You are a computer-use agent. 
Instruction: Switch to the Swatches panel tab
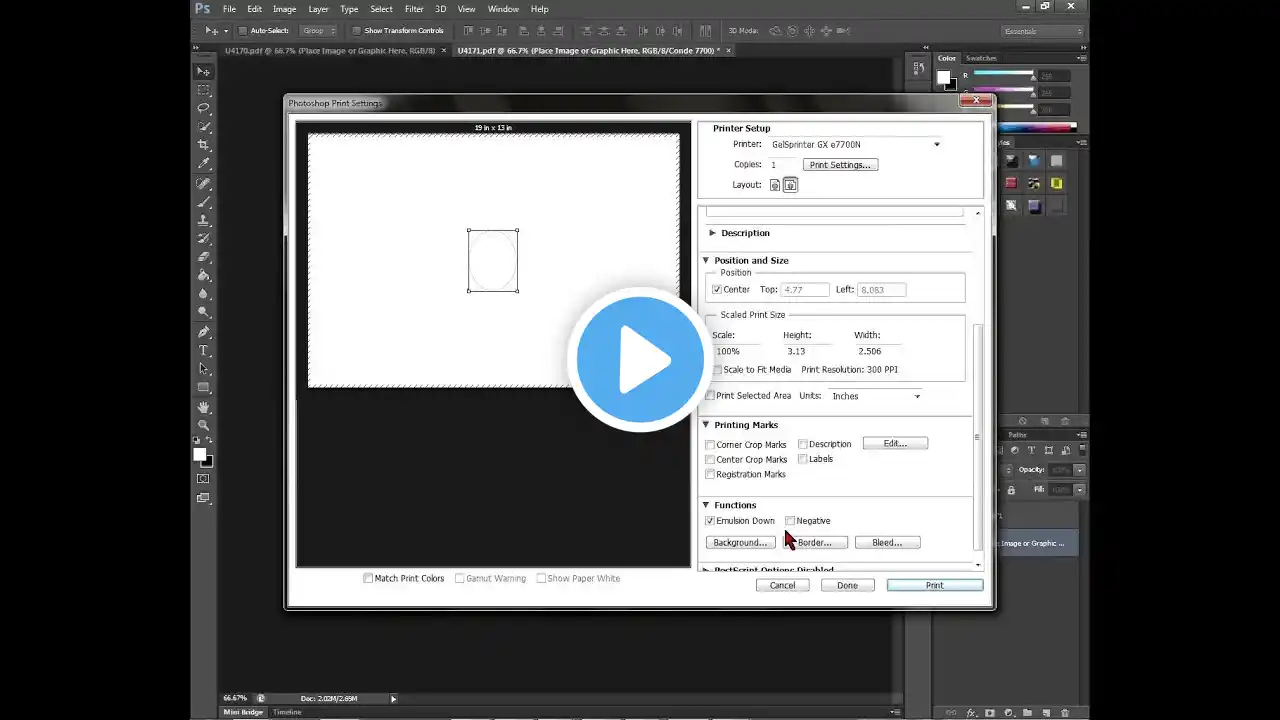point(981,58)
